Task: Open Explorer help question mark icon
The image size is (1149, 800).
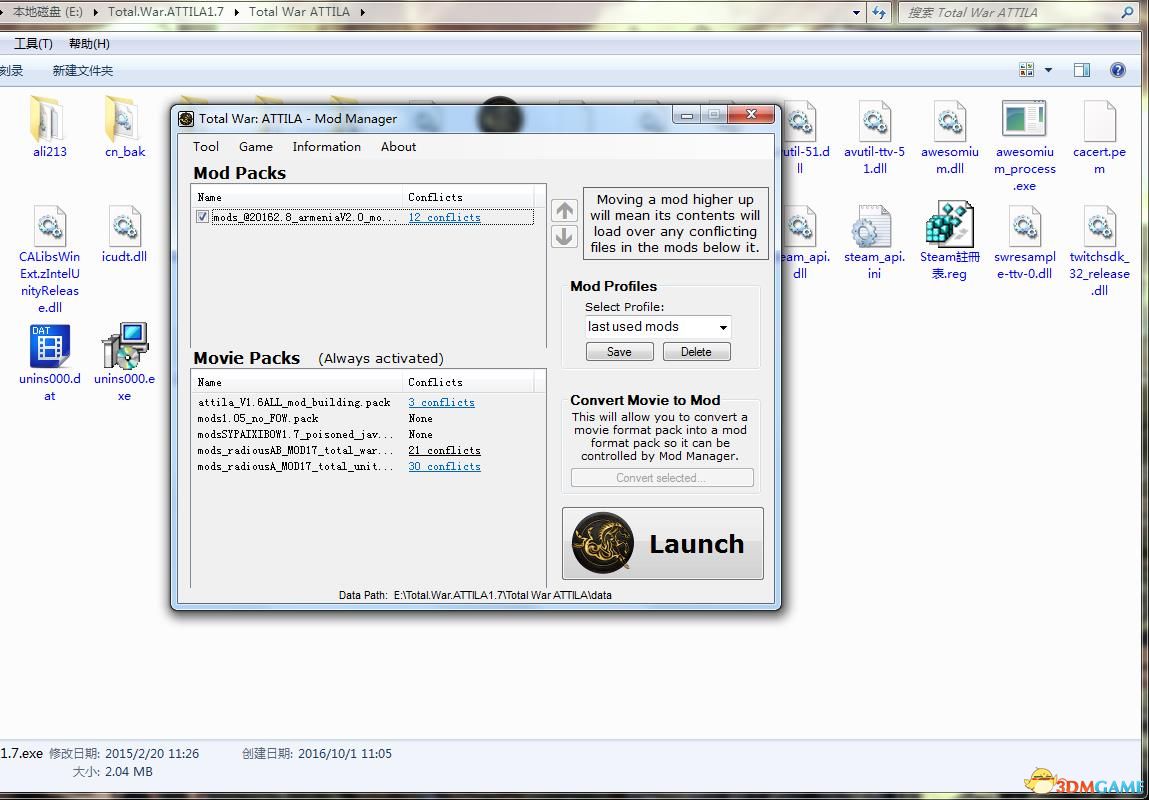Action: pos(1117,70)
